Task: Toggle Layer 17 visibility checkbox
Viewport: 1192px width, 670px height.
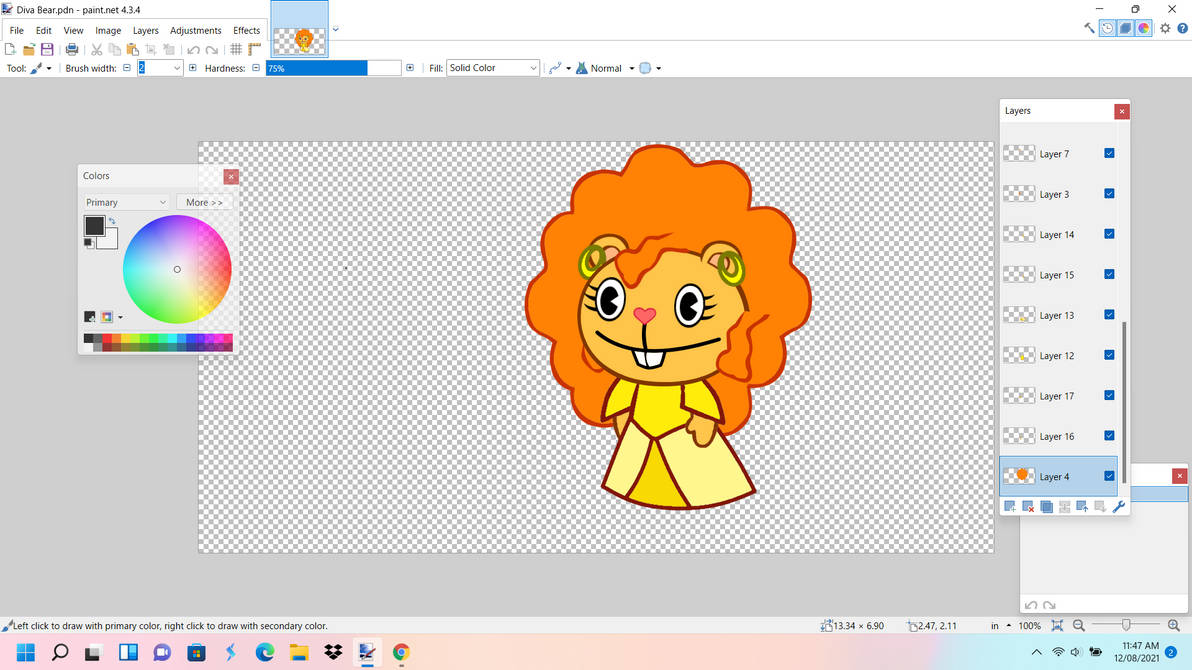Action: coord(1109,395)
